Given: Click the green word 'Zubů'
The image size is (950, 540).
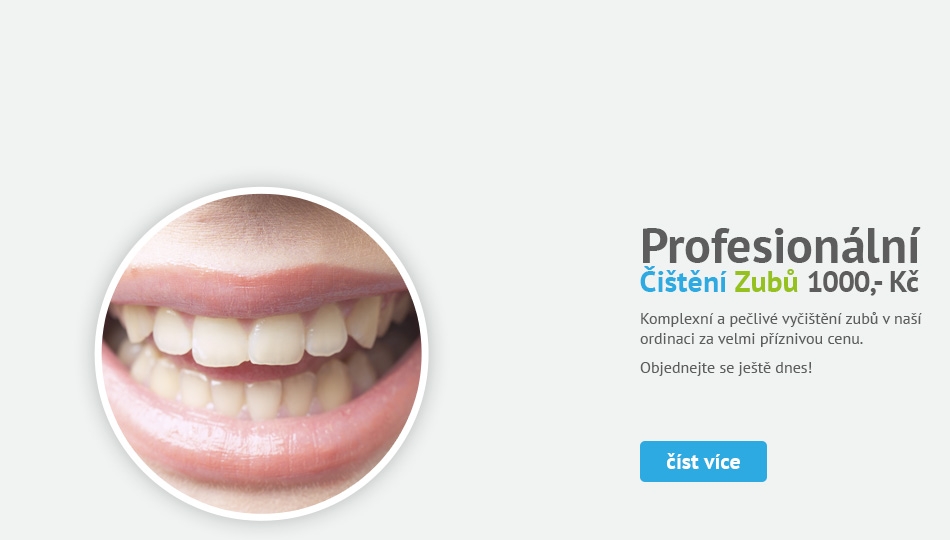Looking at the screenshot, I should (766, 282).
